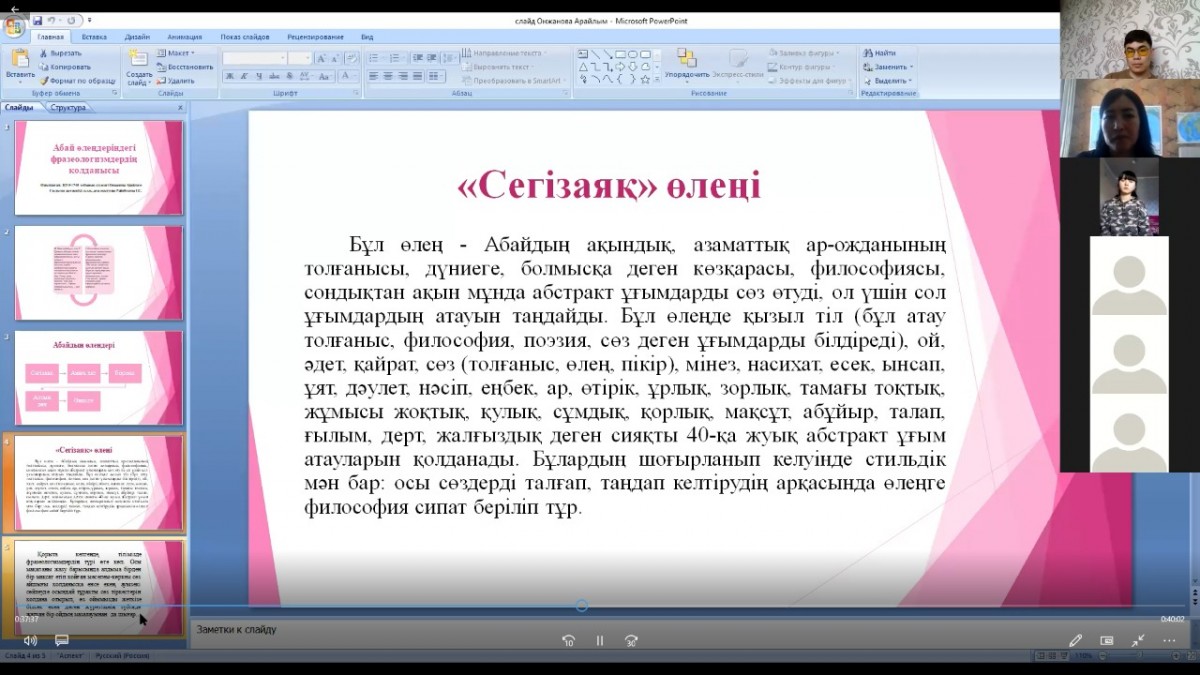Open the three-dots more options menu
Screen dimensions: 1200x675
pos(1169,640)
